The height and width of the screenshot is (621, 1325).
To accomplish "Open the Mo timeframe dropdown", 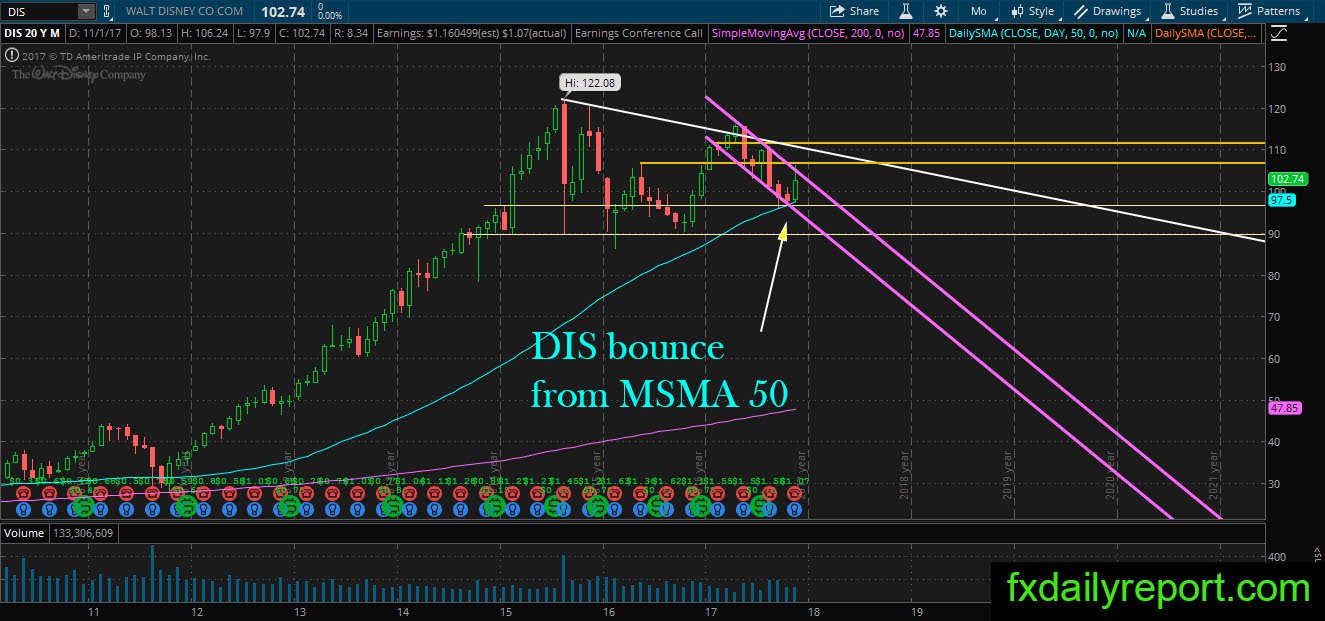I will pos(983,11).
